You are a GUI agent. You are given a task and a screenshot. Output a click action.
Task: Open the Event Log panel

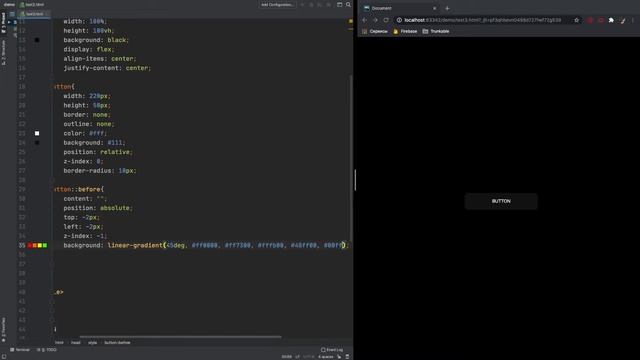pos(332,350)
